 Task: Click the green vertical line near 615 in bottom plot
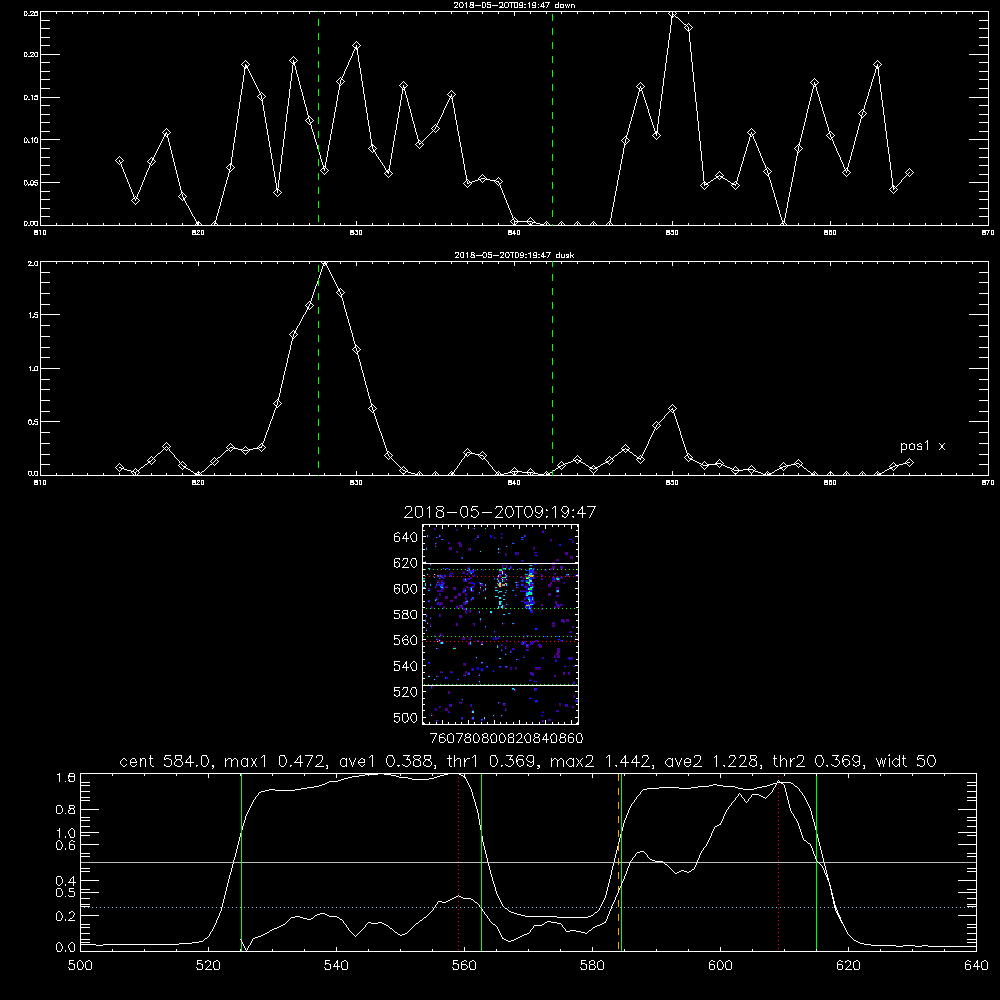tap(816, 861)
